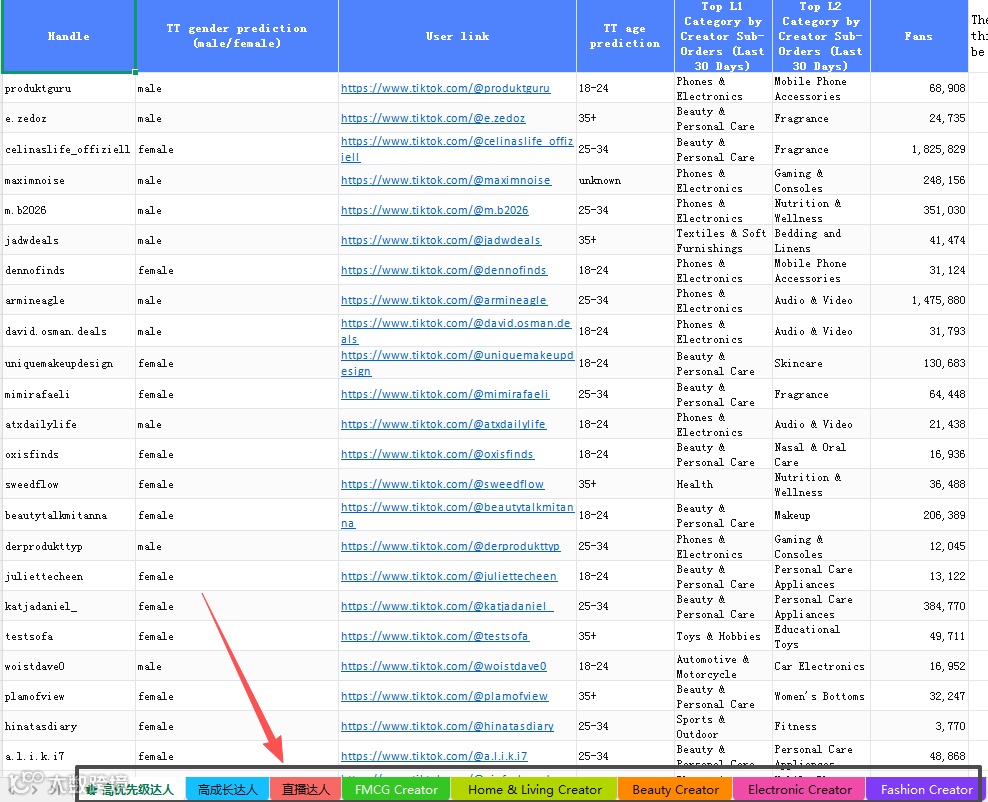Open the testsofa TikTok link
The image size is (988, 802).
click(435, 636)
